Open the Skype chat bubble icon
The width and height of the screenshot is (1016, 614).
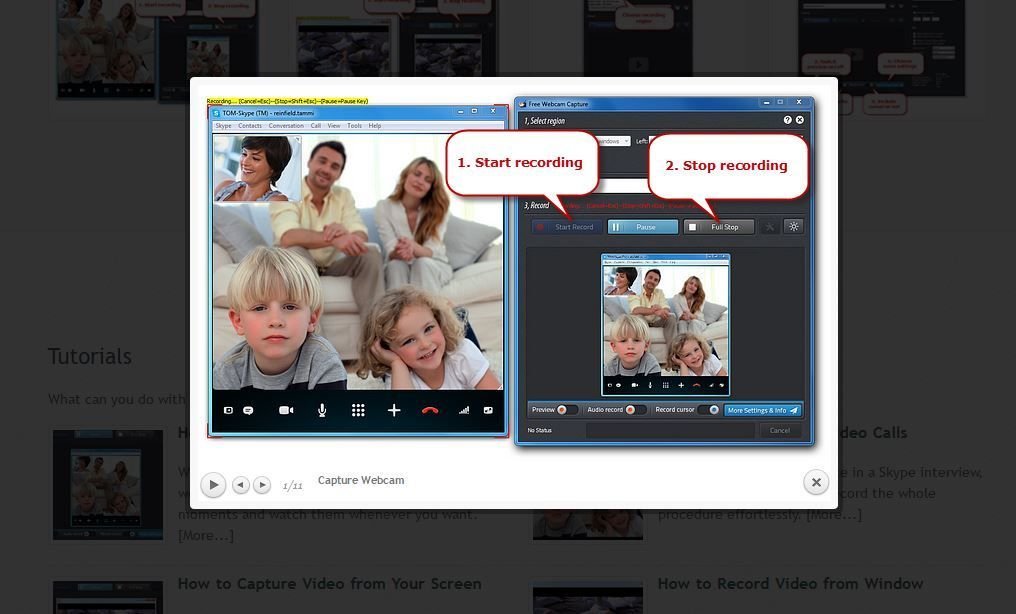[248, 410]
